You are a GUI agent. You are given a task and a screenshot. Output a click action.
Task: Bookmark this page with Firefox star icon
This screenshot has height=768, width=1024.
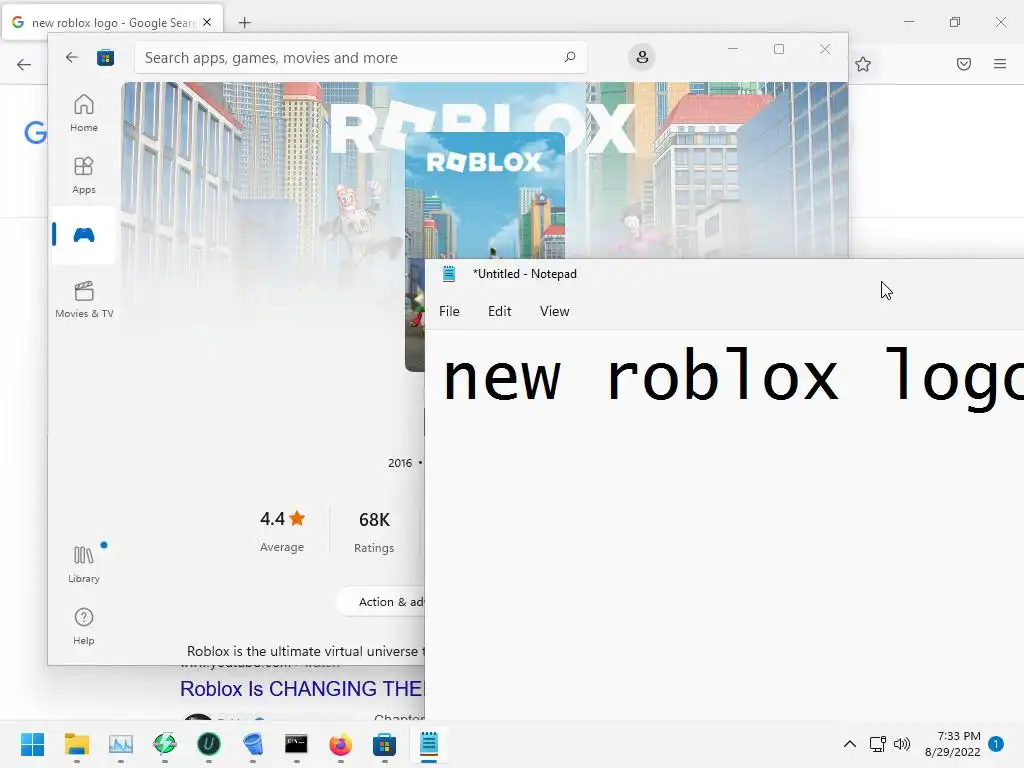(x=863, y=64)
